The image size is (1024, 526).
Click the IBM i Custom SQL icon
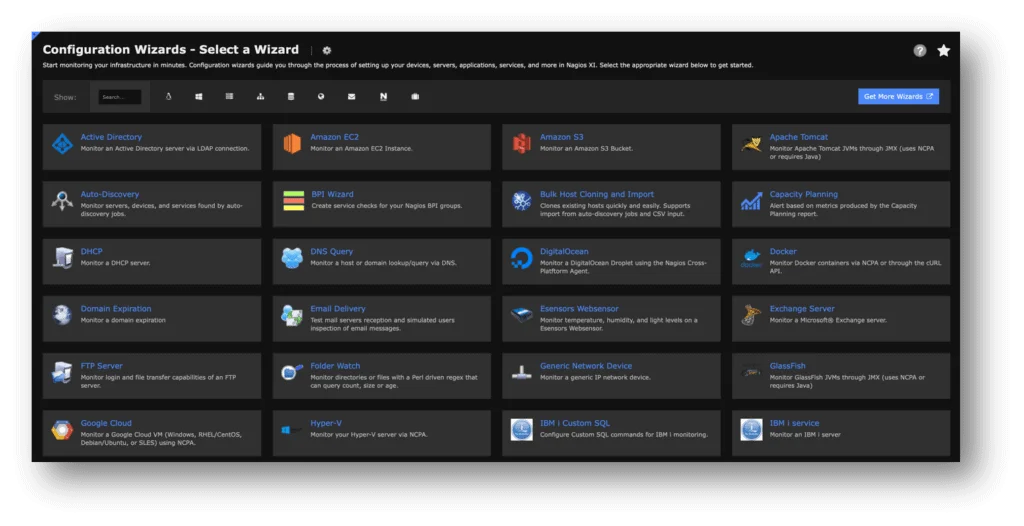(x=522, y=429)
